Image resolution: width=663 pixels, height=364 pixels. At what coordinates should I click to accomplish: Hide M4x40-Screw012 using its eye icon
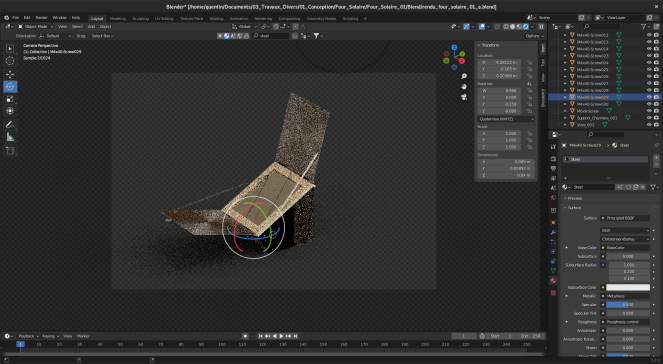click(x=649, y=35)
